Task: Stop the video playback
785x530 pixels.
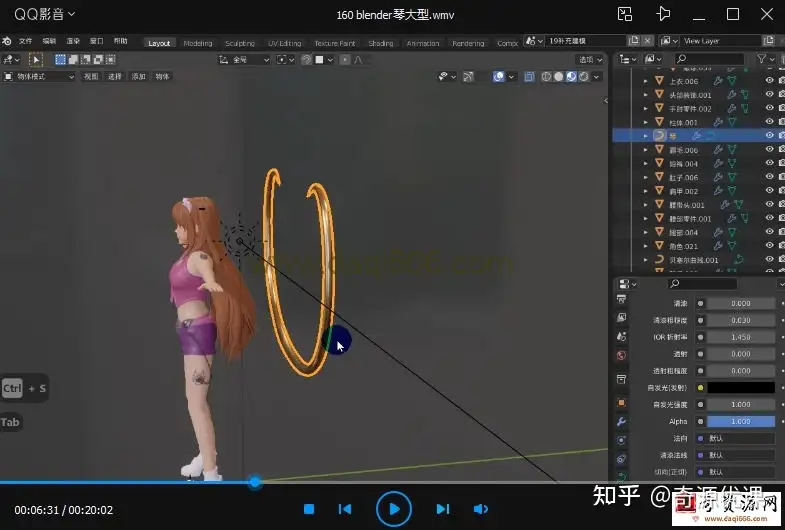Action: (x=309, y=509)
